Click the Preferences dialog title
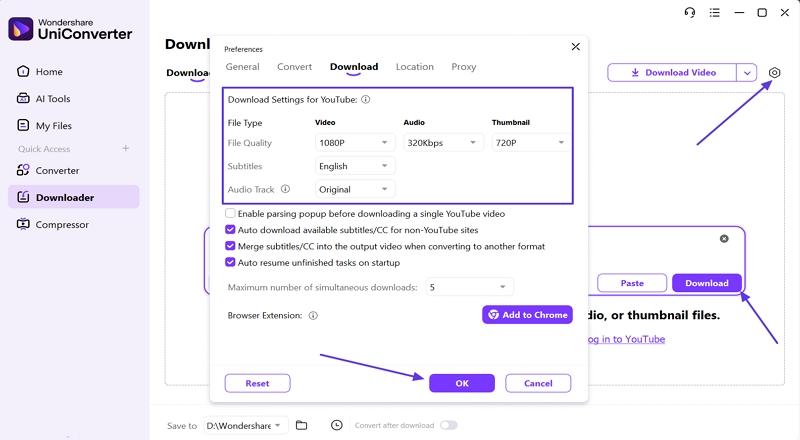 tap(243, 49)
